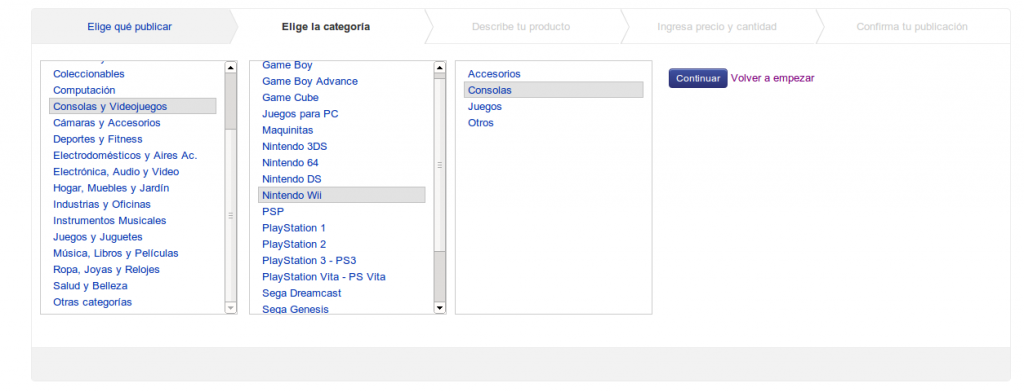1024x392 pixels.
Task: Select the Computación category
Action: point(84,90)
